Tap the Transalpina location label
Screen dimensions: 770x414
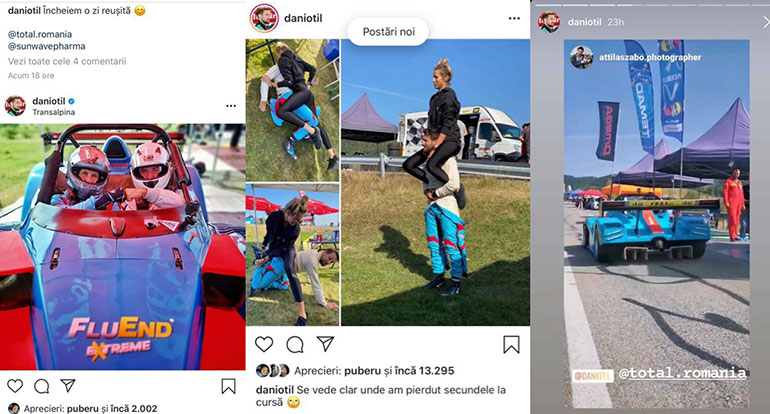[x=54, y=112]
